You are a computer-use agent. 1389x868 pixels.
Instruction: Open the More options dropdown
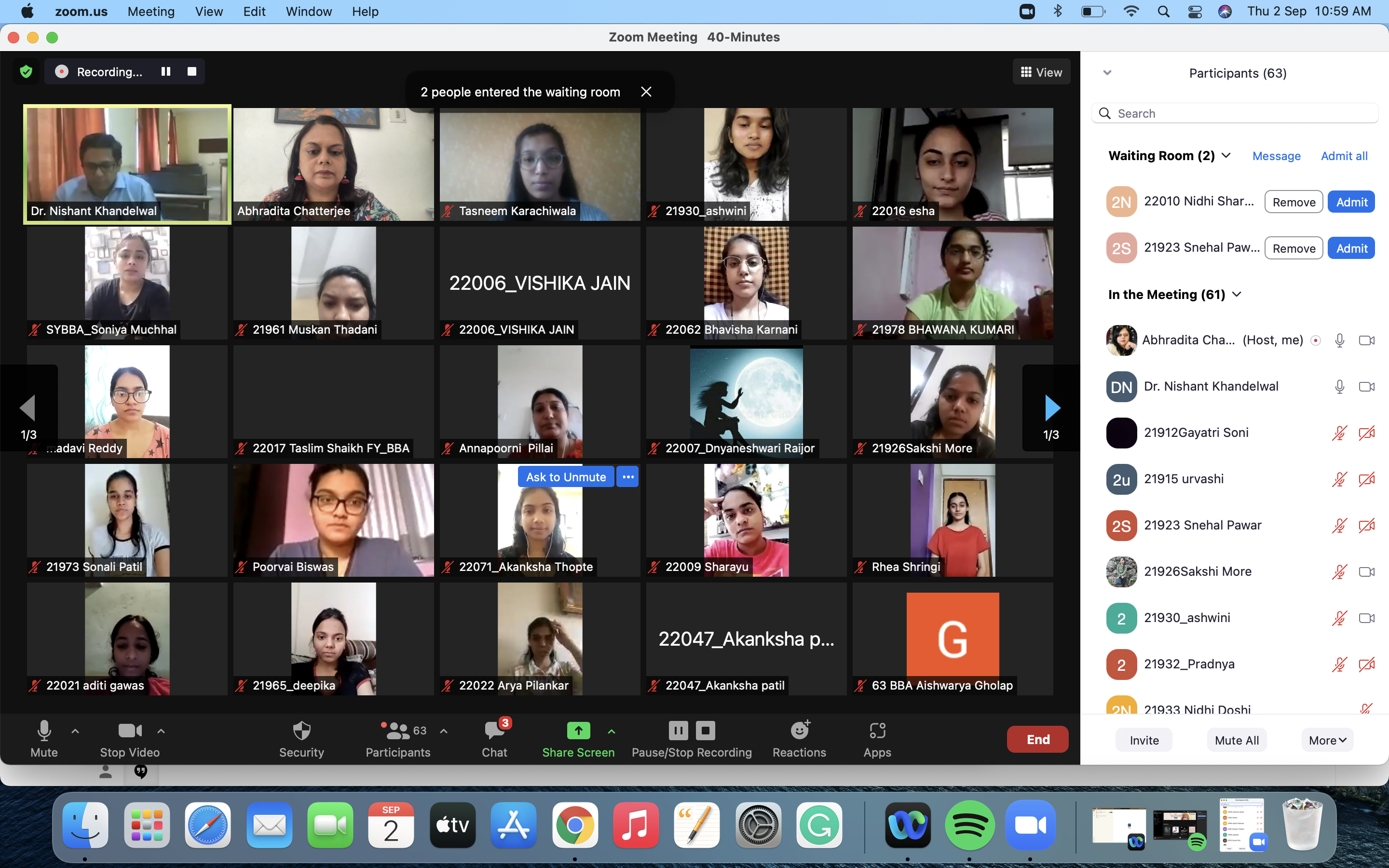(1326, 740)
